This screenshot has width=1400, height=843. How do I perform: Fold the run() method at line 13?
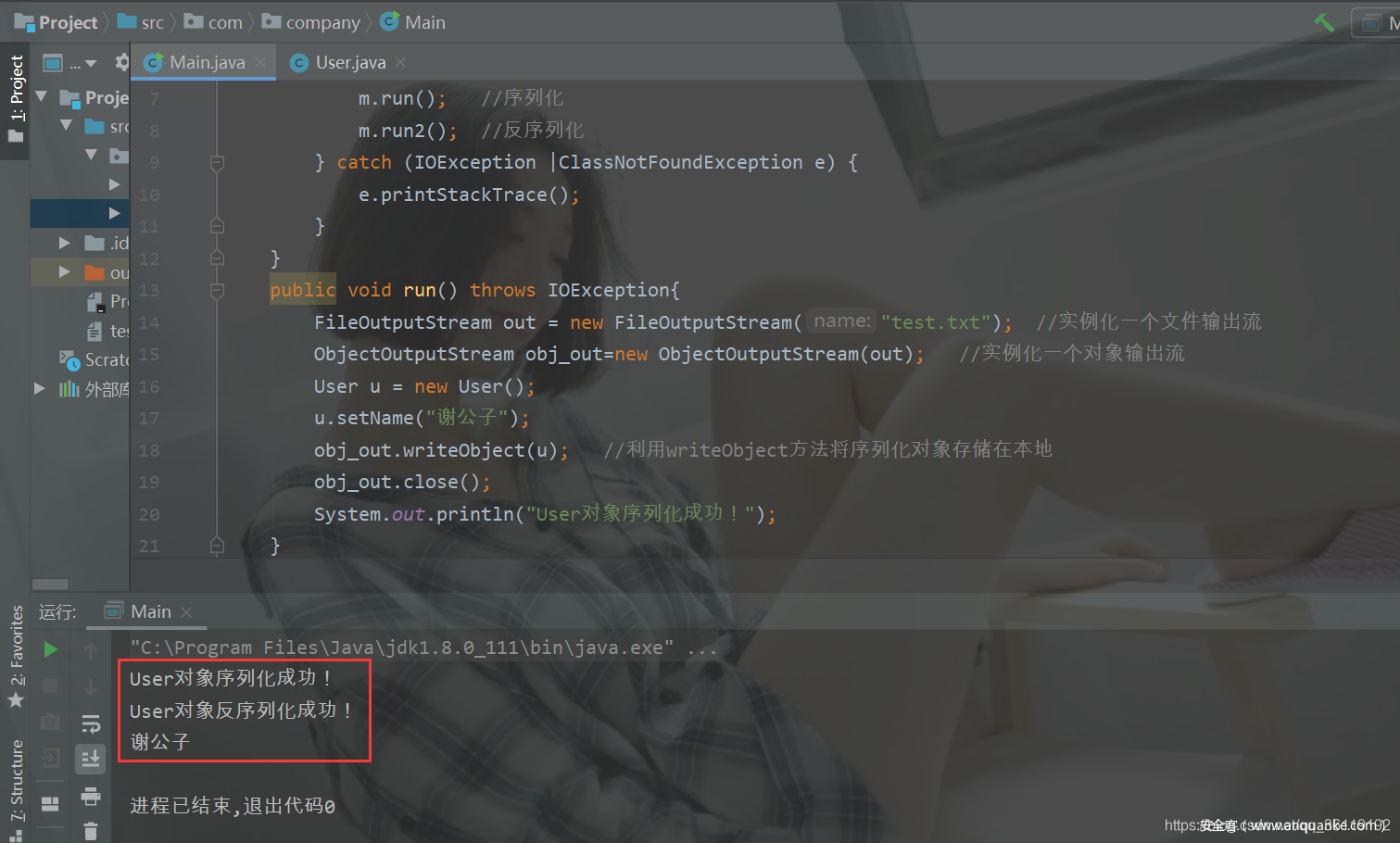tap(217, 291)
